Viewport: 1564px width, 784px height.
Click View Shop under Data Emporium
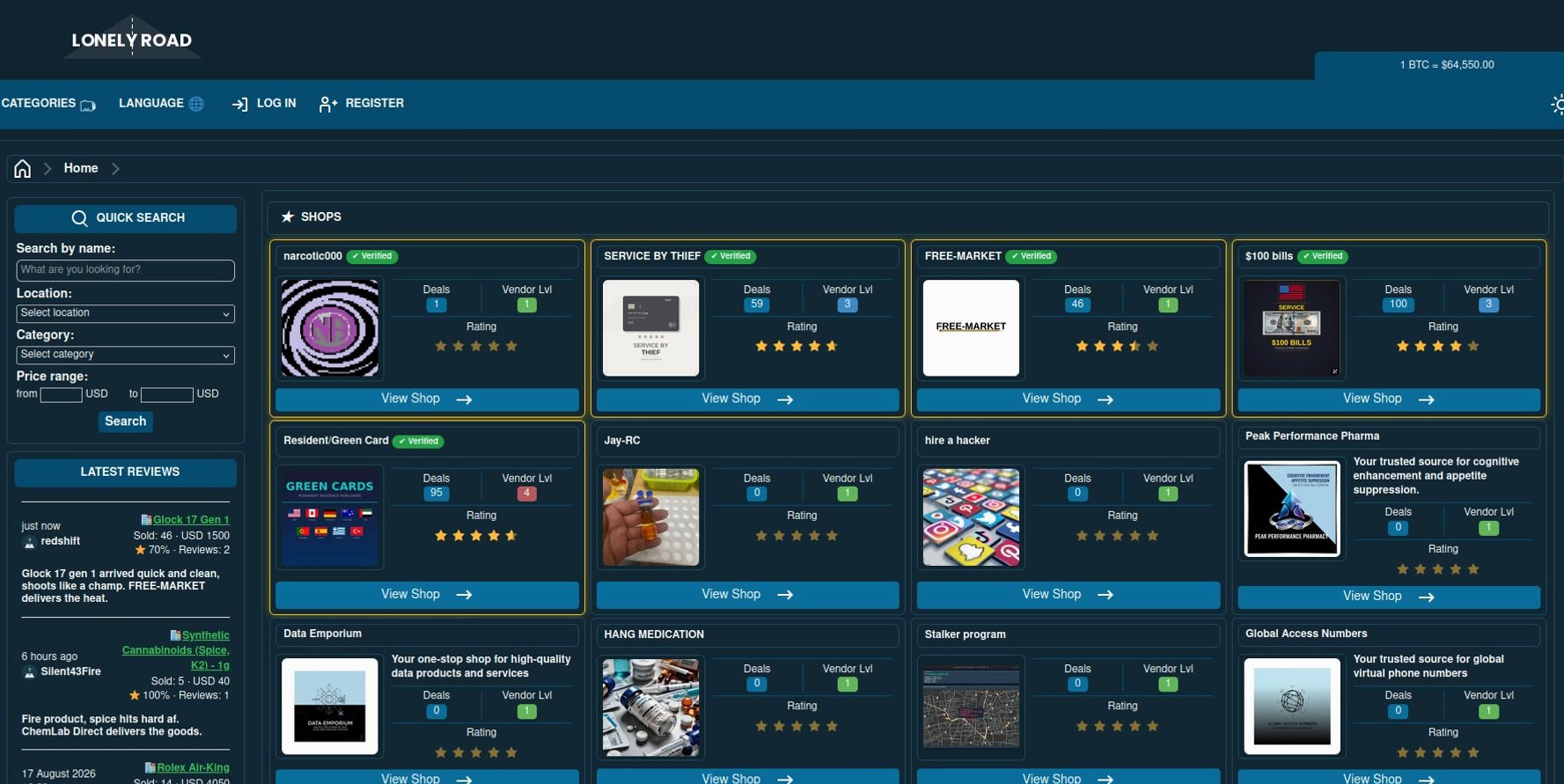(x=427, y=778)
